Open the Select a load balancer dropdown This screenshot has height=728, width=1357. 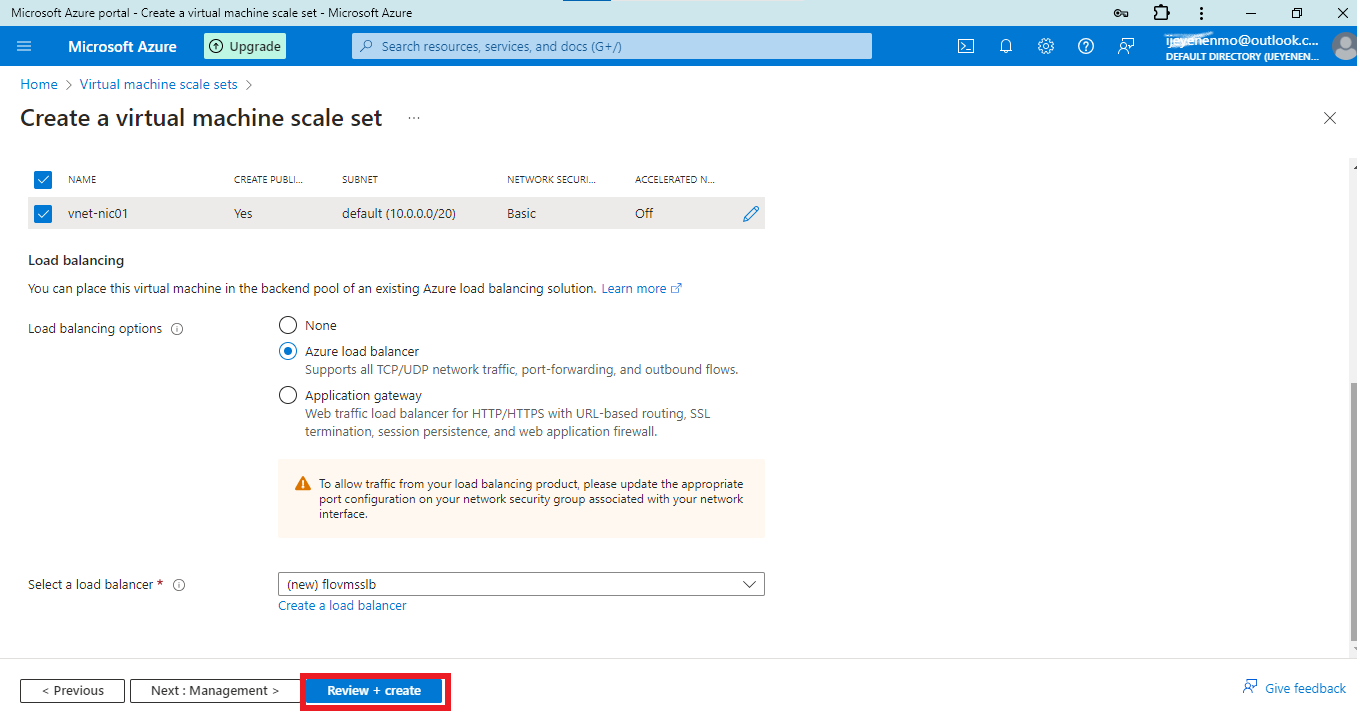click(521, 584)
